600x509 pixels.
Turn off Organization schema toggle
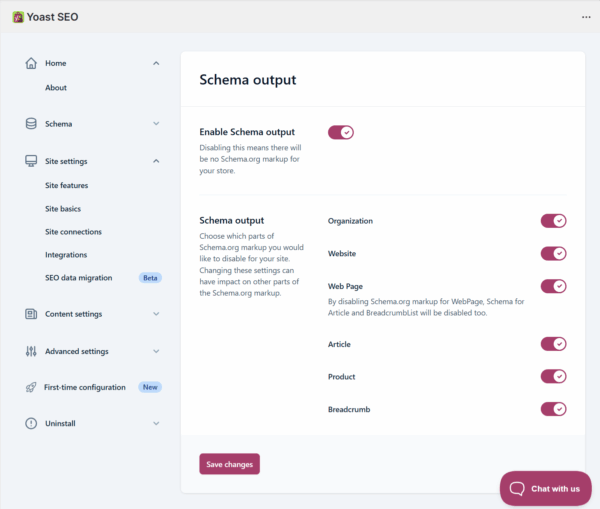pyautogui.click(x=553, y=221)
